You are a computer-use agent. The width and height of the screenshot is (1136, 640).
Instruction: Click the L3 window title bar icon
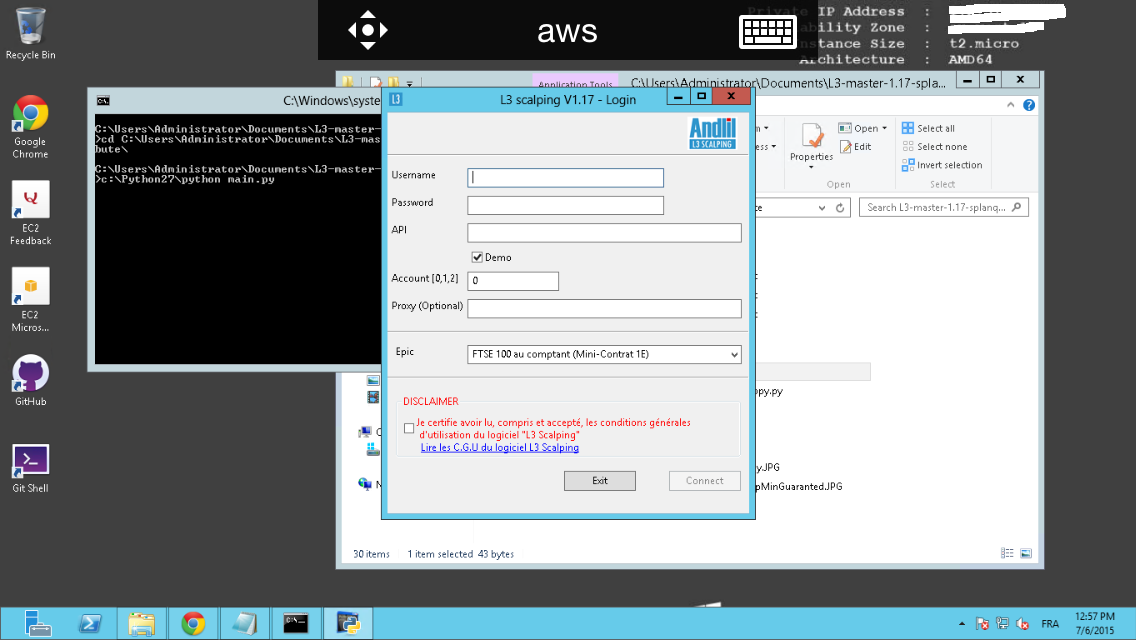(396, 99)
